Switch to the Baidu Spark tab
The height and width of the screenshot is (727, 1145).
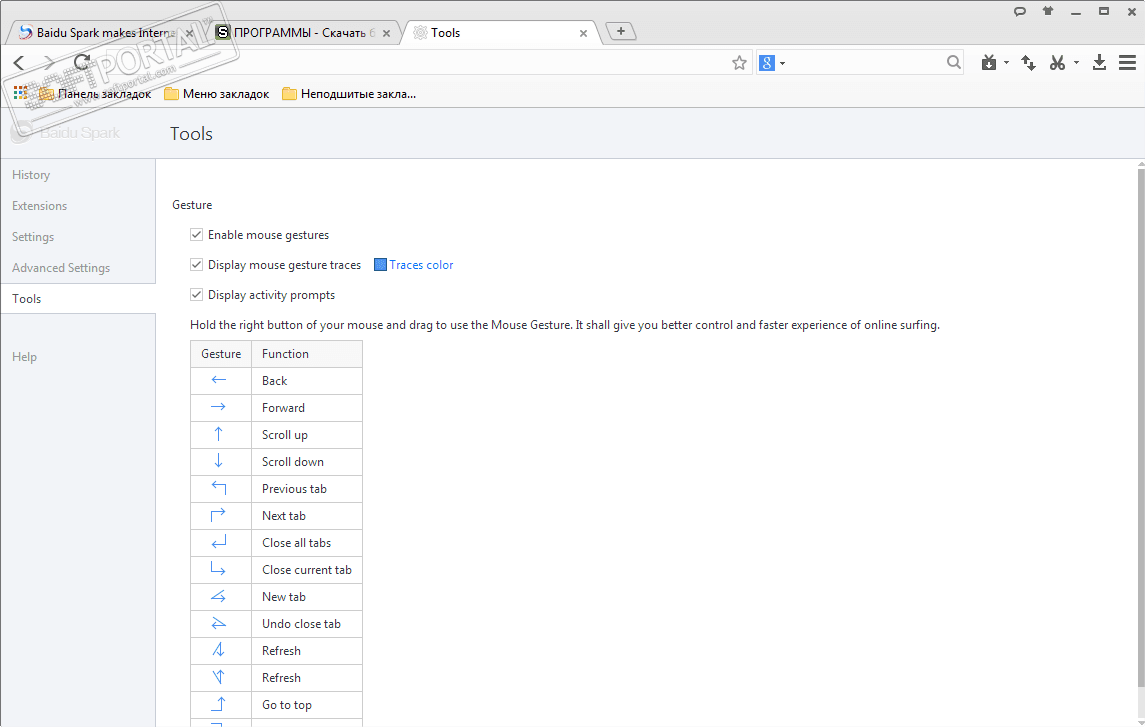point(100,33)
